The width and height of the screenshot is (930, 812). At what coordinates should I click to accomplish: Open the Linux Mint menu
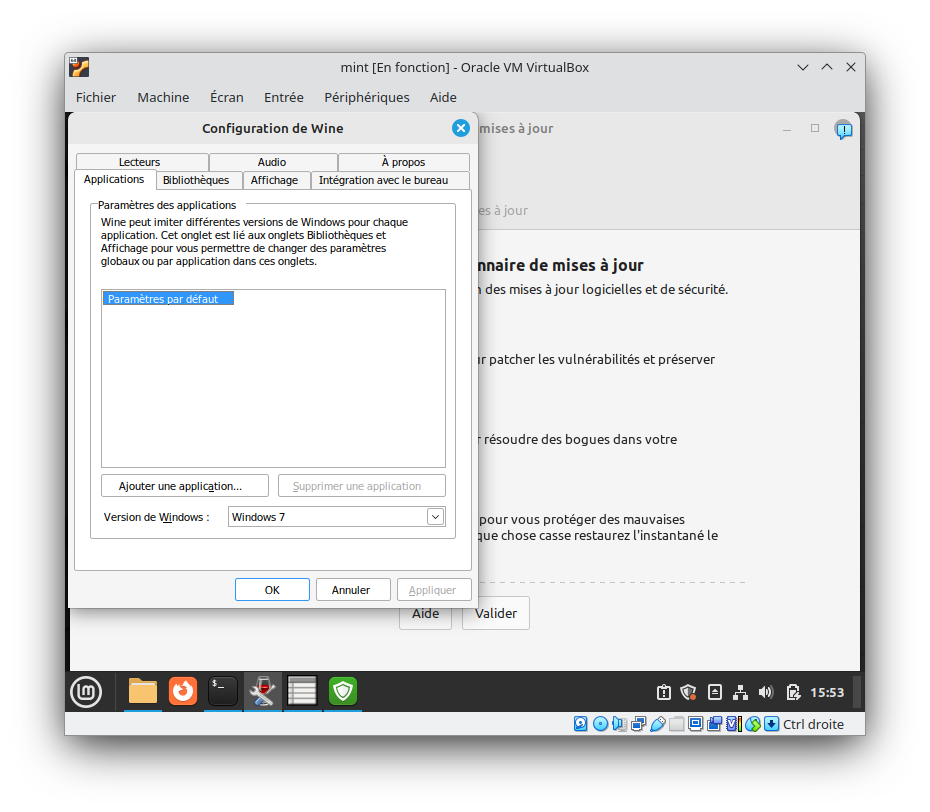(x=88, y=691)
